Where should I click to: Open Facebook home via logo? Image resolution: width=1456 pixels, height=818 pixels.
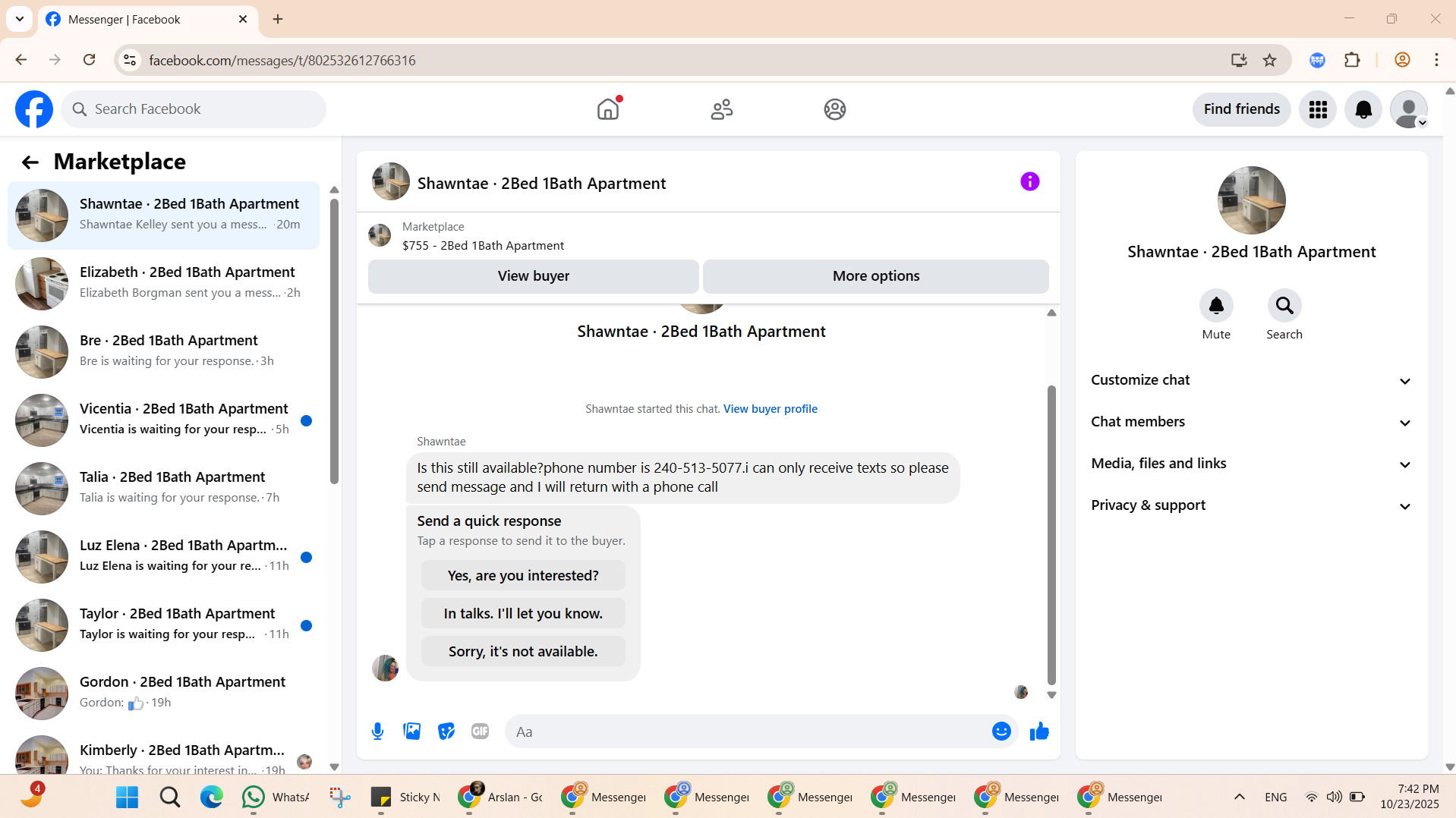[34, 109]
